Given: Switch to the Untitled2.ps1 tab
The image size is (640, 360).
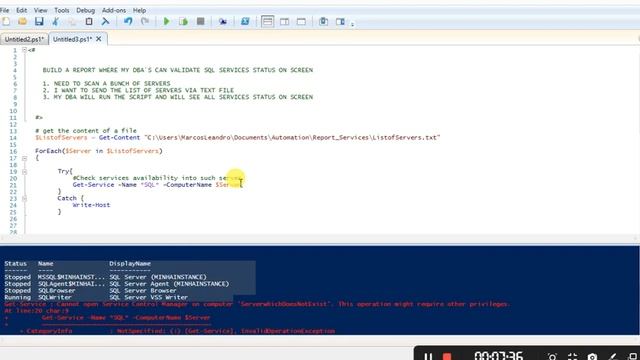Looking at the screenshot, I should 24,39.
